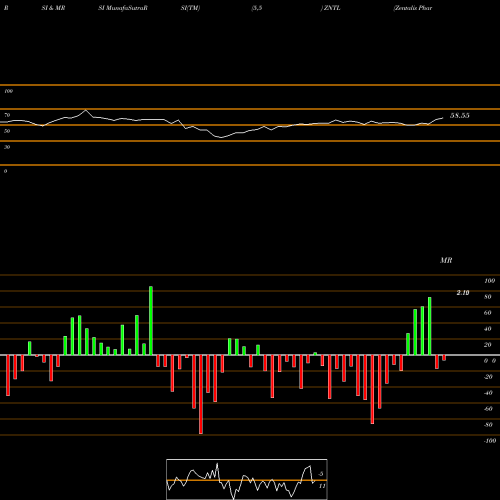The width and height of the screenshot is (500, 500).
Task: Click the 2.10 MR value label
Action: (463, 293)
